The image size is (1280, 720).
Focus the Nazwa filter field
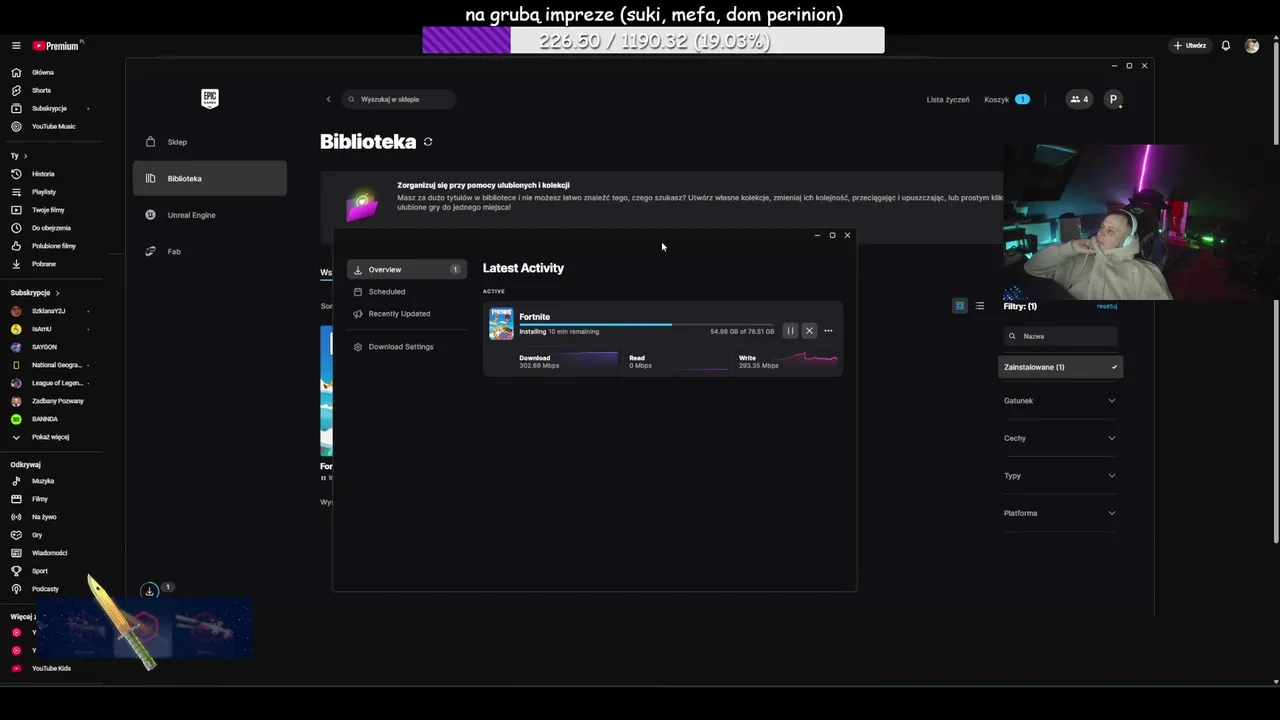(x=1061, y=336)
